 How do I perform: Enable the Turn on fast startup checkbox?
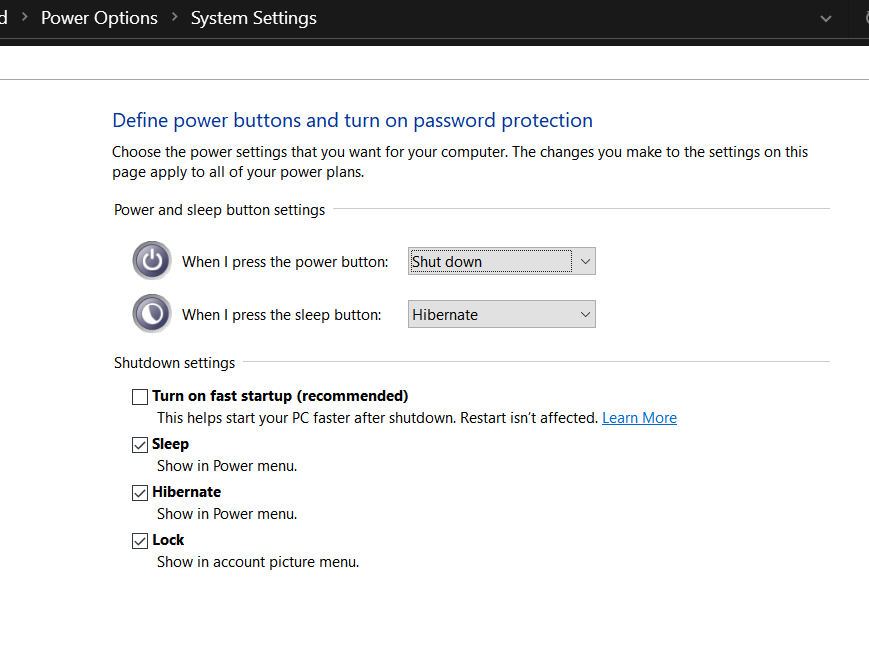(140, 397)
